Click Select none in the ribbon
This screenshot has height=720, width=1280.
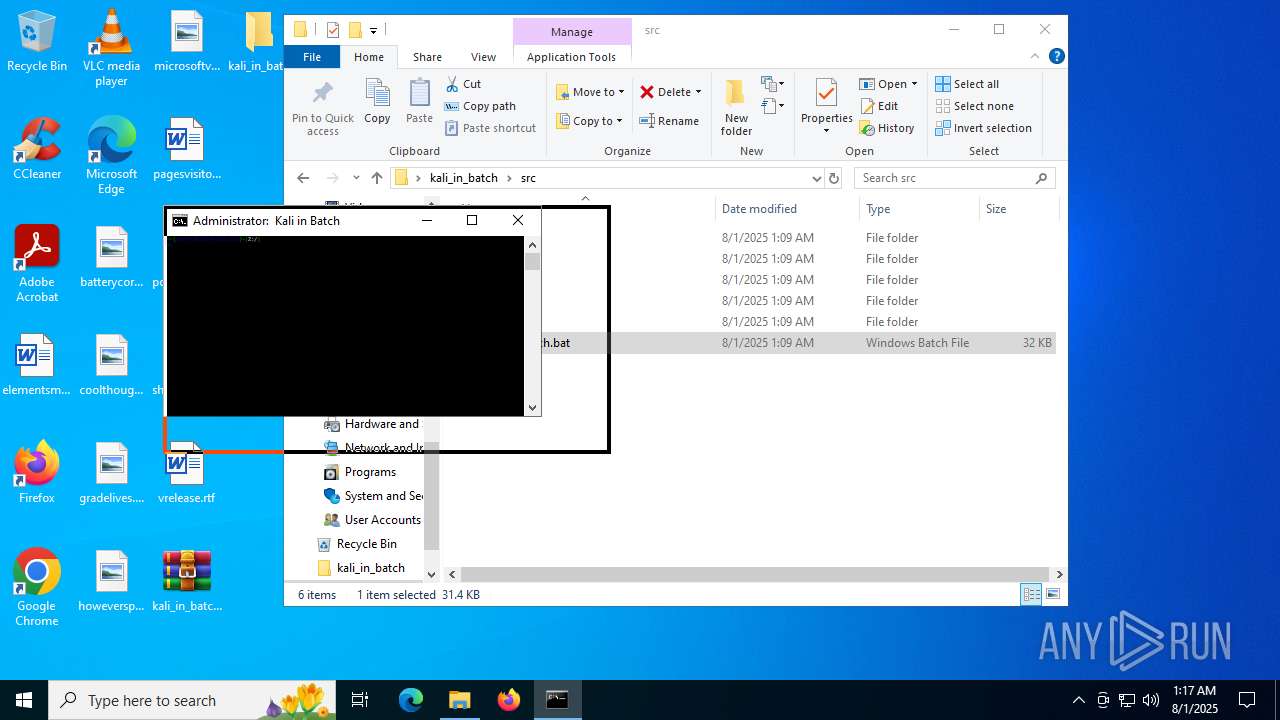point(975,106)
